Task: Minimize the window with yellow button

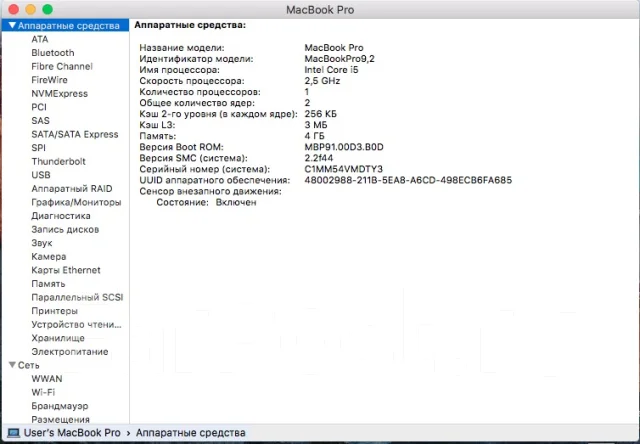Action: [31, 9]
